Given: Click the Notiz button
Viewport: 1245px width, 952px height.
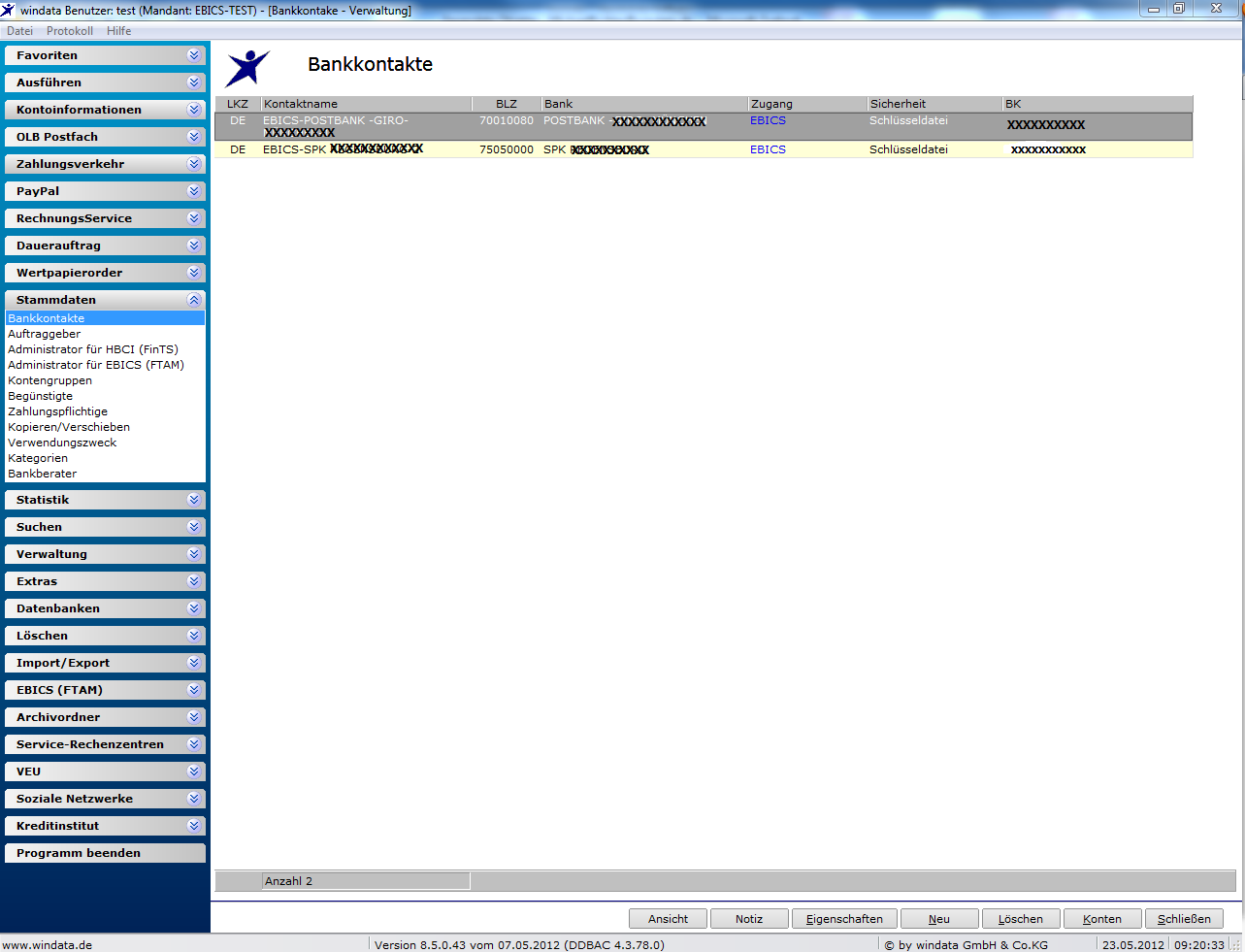Looking at the screenshot, I should click(749, 919).
